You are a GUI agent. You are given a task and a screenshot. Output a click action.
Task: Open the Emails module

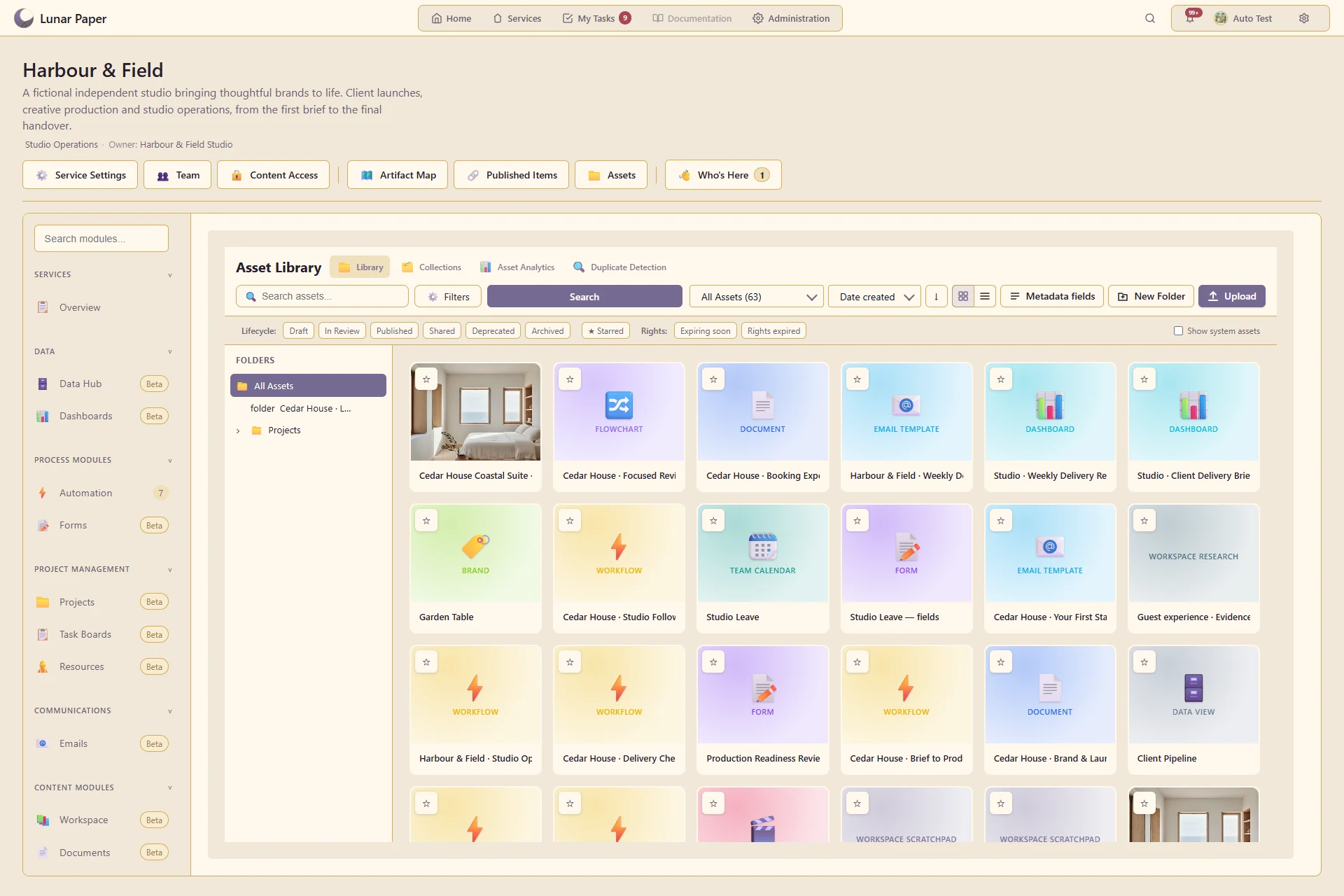pyautogui.click(x=101, y=743)
